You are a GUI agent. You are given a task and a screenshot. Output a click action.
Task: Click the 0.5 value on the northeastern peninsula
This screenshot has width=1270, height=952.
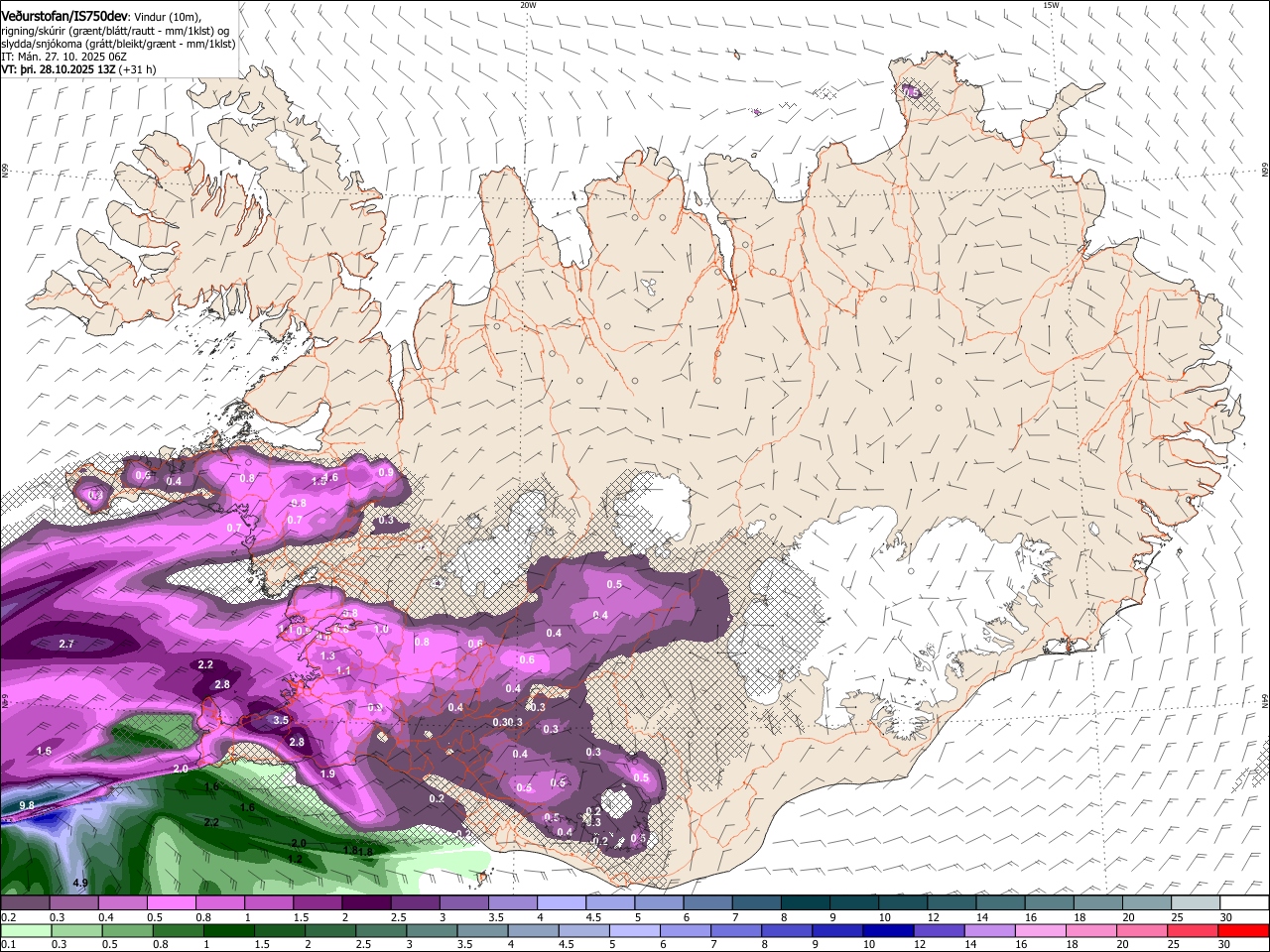911,92
